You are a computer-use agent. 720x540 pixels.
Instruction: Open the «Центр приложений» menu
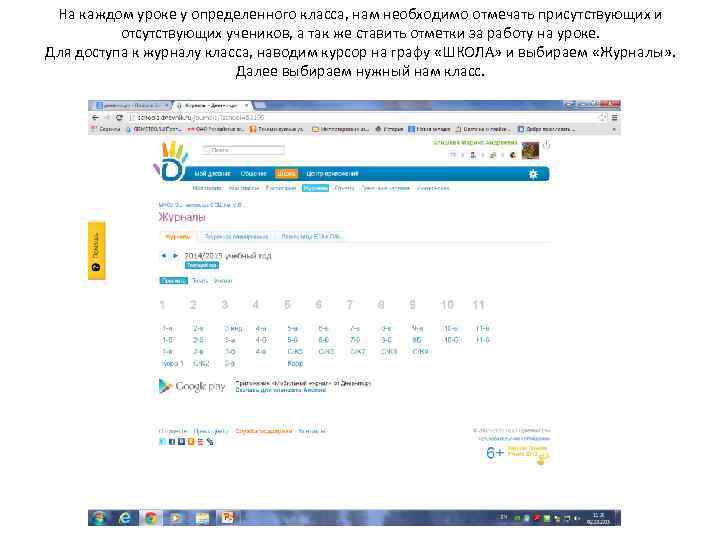332,174
